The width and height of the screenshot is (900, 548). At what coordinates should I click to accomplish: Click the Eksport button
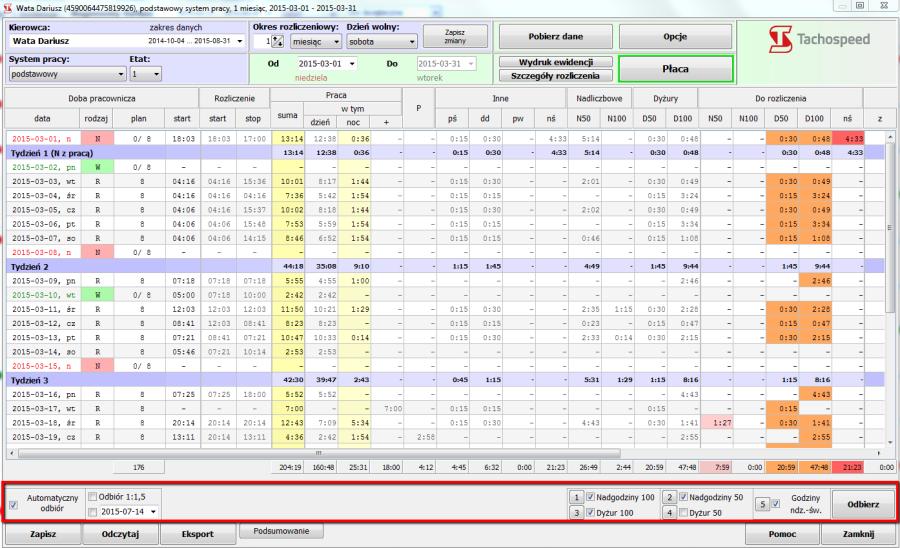click(x=197, y=534)
